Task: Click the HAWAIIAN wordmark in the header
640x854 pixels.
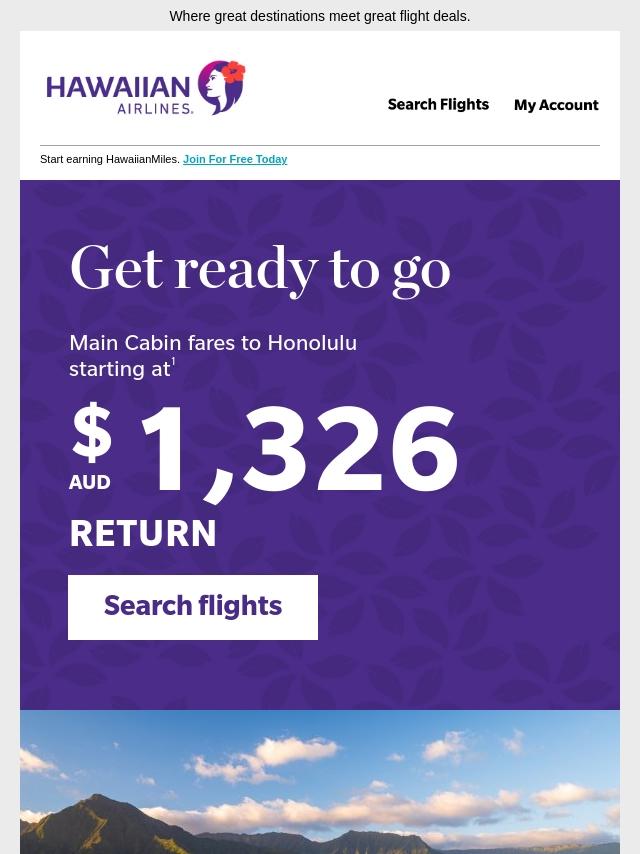Action: click(x=118, y=87)
